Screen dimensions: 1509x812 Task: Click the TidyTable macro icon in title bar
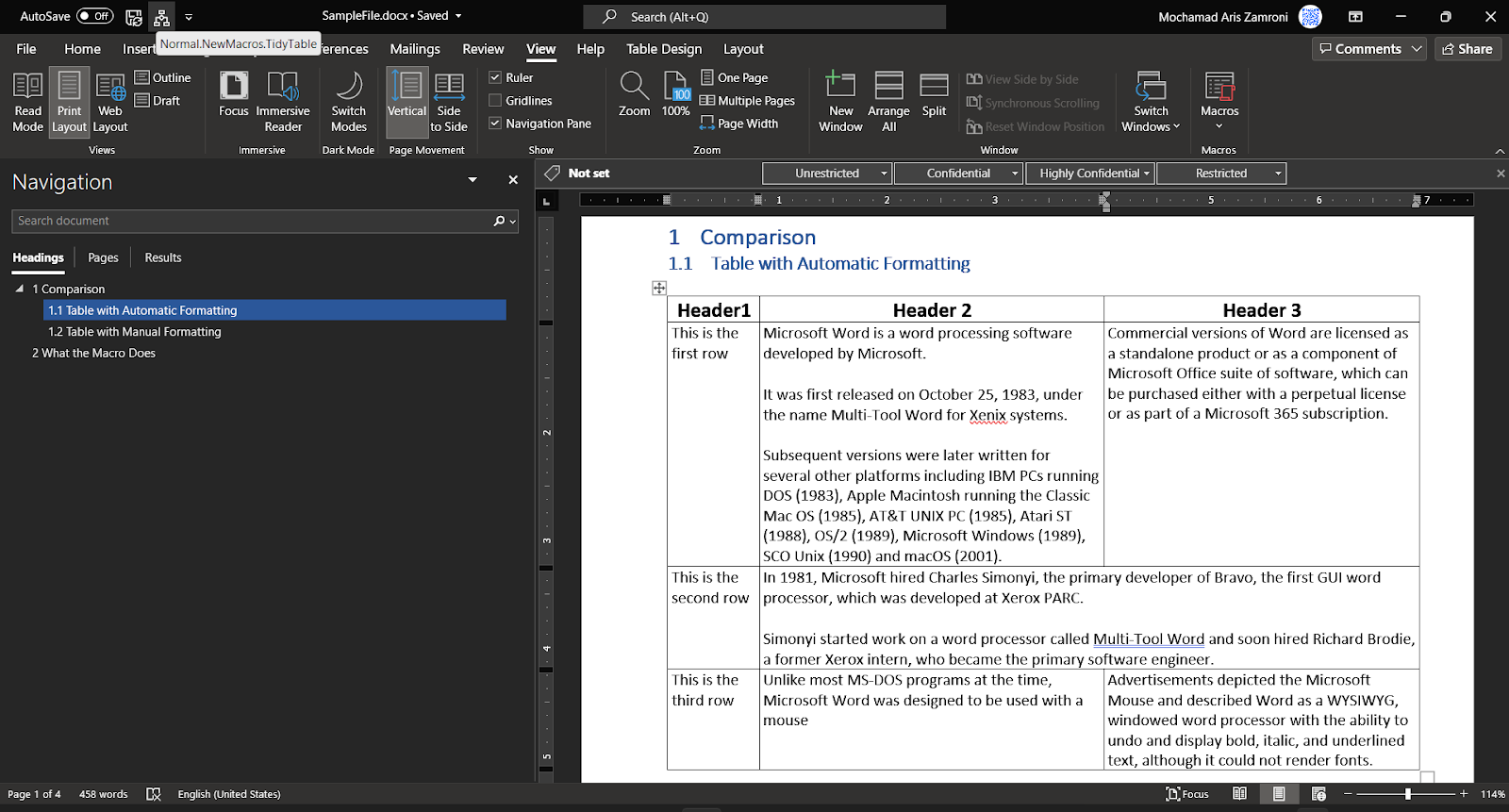pos(161,17)
